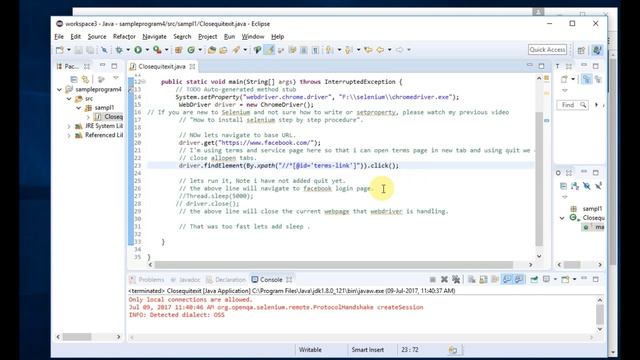
Task: Click the Run Last Tool external tools icon
Action: (157, 50)
